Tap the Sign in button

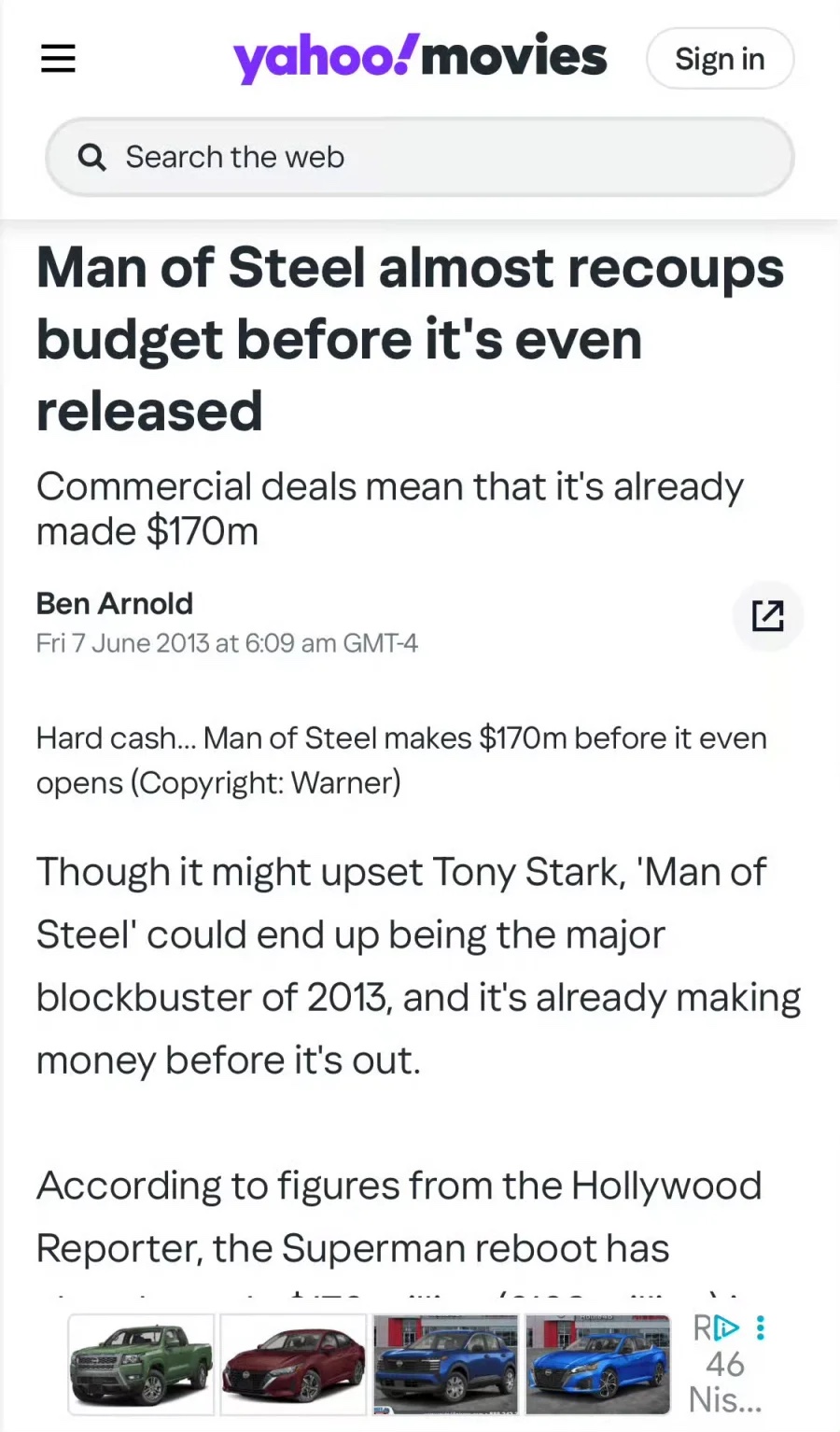(720, 59)
